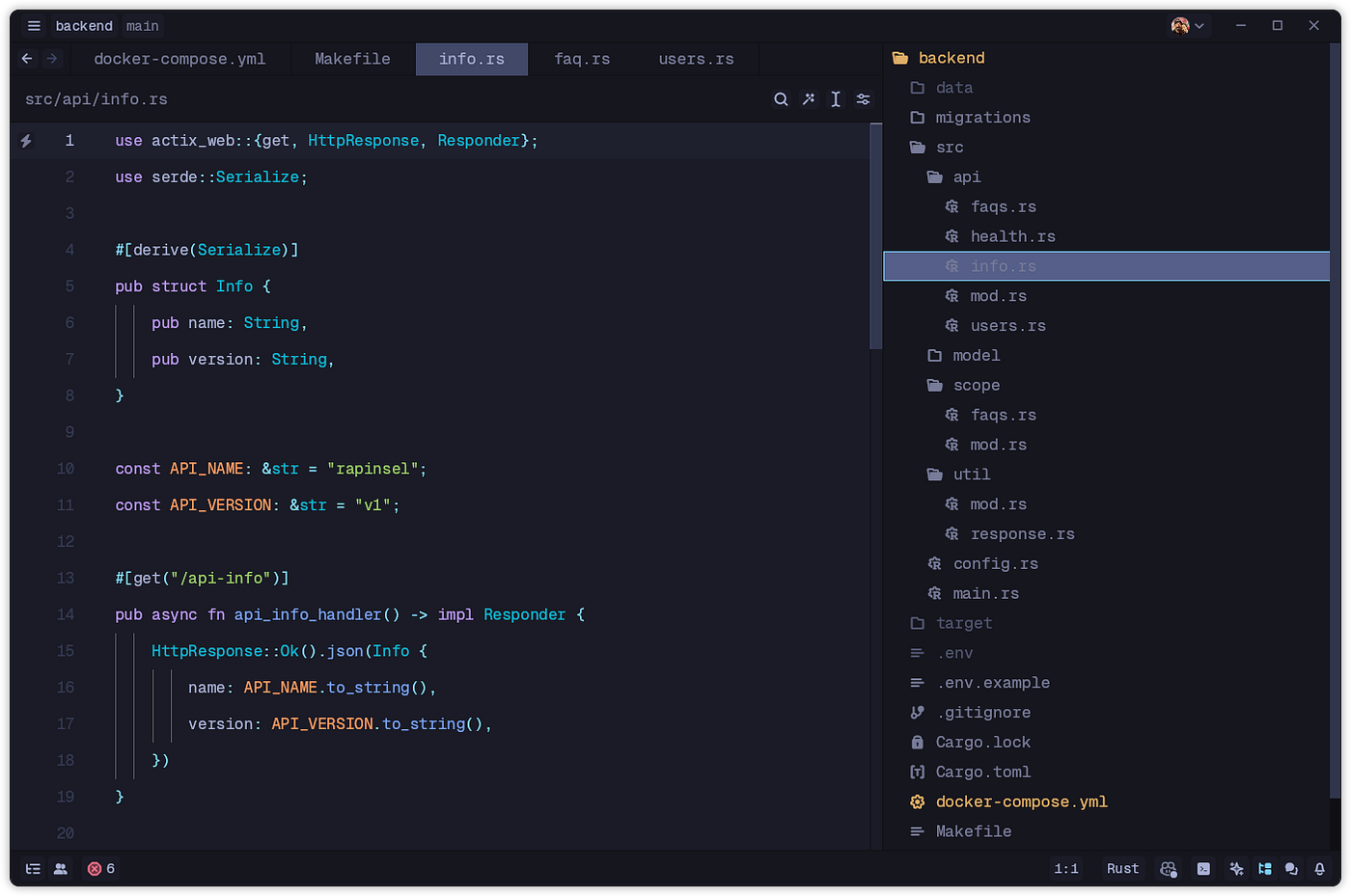This screenshot has height=896, width=1351.
Task: Show the 6 error diagnostics
Action: 101,869
